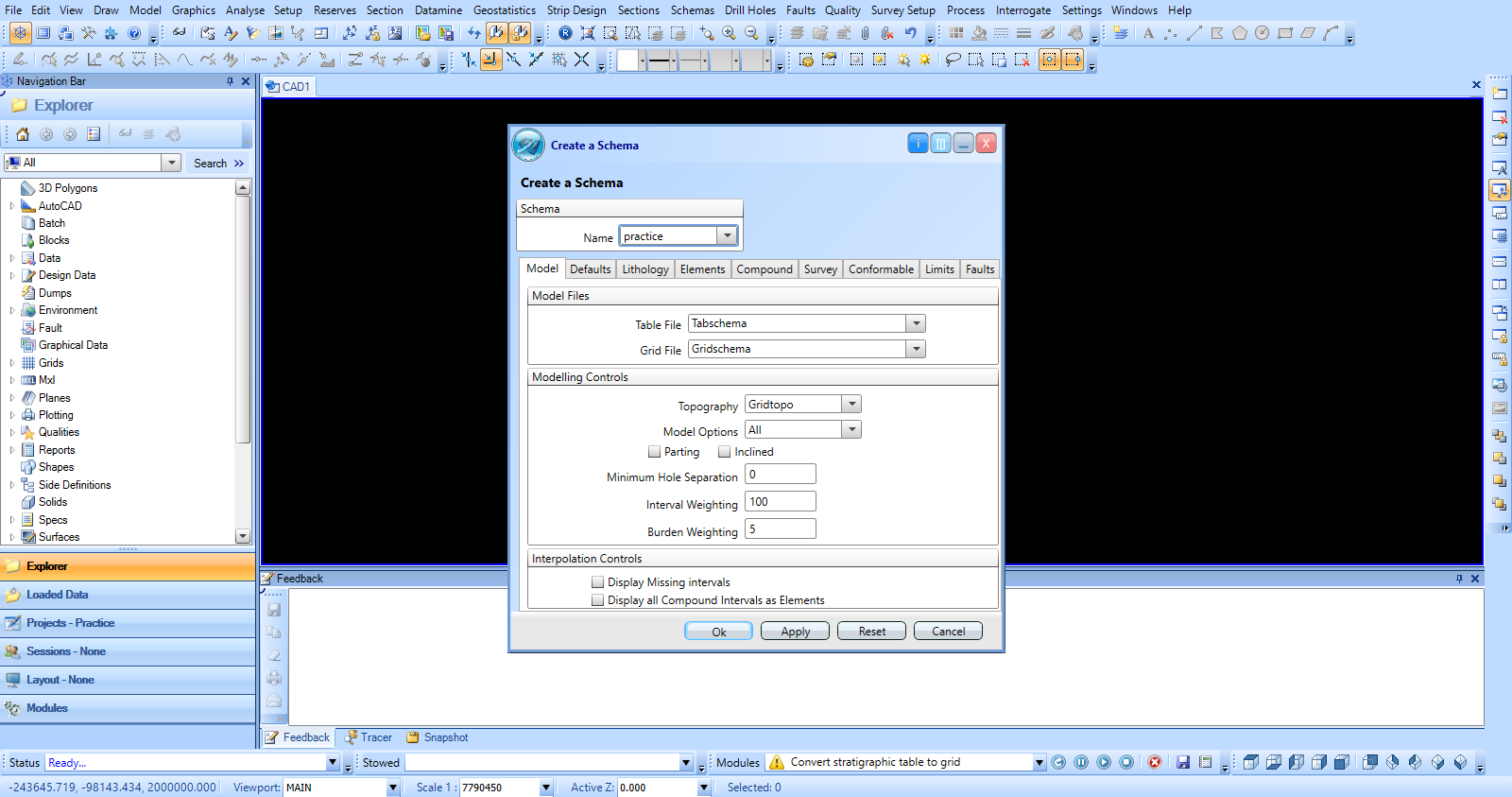Open the Geostatistics menu
This screenshot has height=797, width=1512.
504,10
